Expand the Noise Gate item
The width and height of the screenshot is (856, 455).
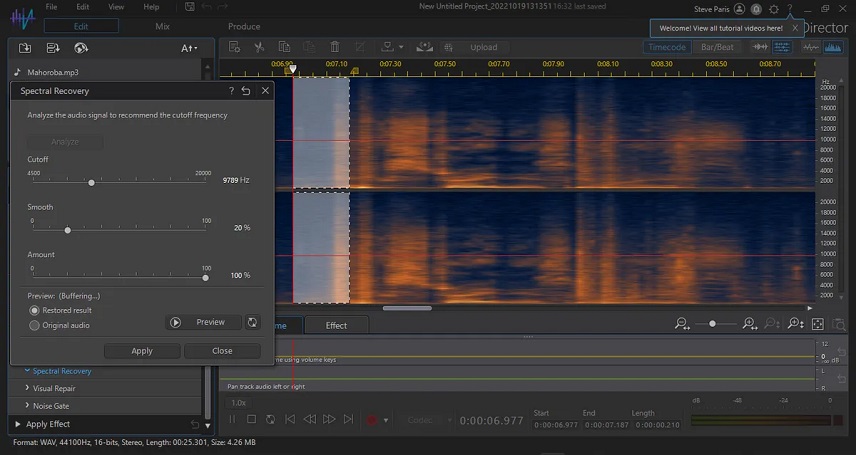pyautogui.click(x=27, y=405)
